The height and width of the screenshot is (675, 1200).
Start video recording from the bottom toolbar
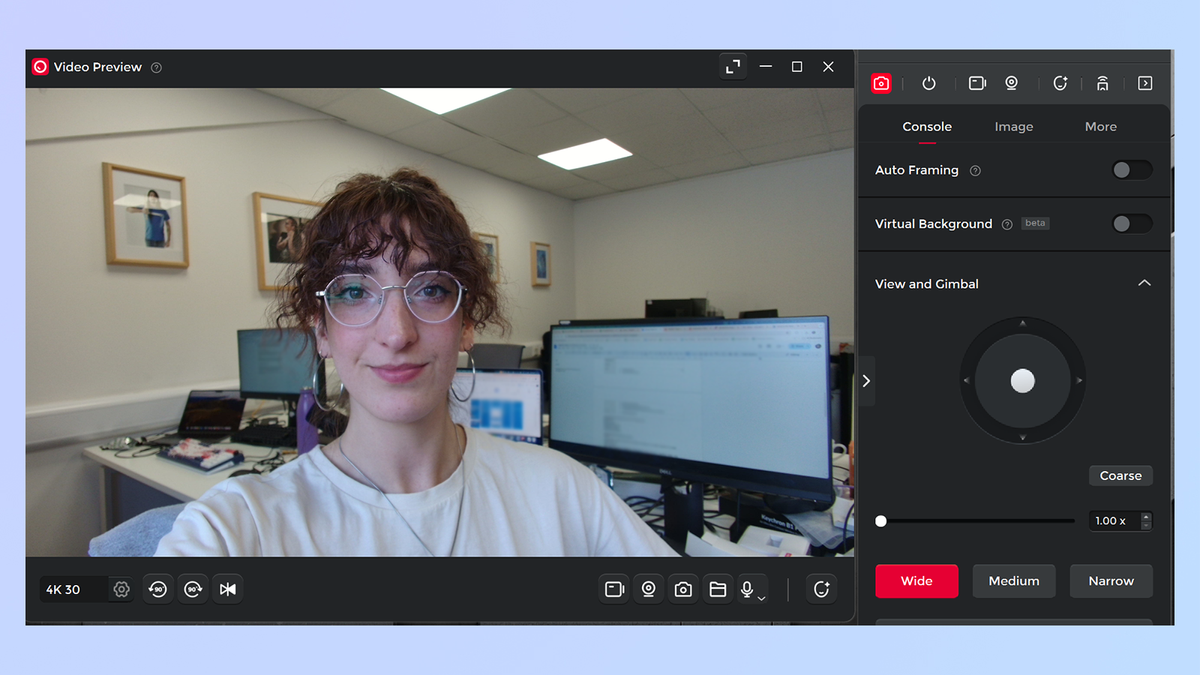click(x=614, y=589)
